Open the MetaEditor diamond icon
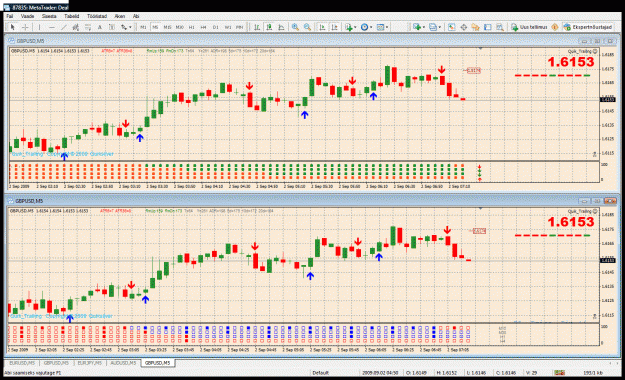Image resolution: width=625 pixels, height=380 pixels. 554,27
